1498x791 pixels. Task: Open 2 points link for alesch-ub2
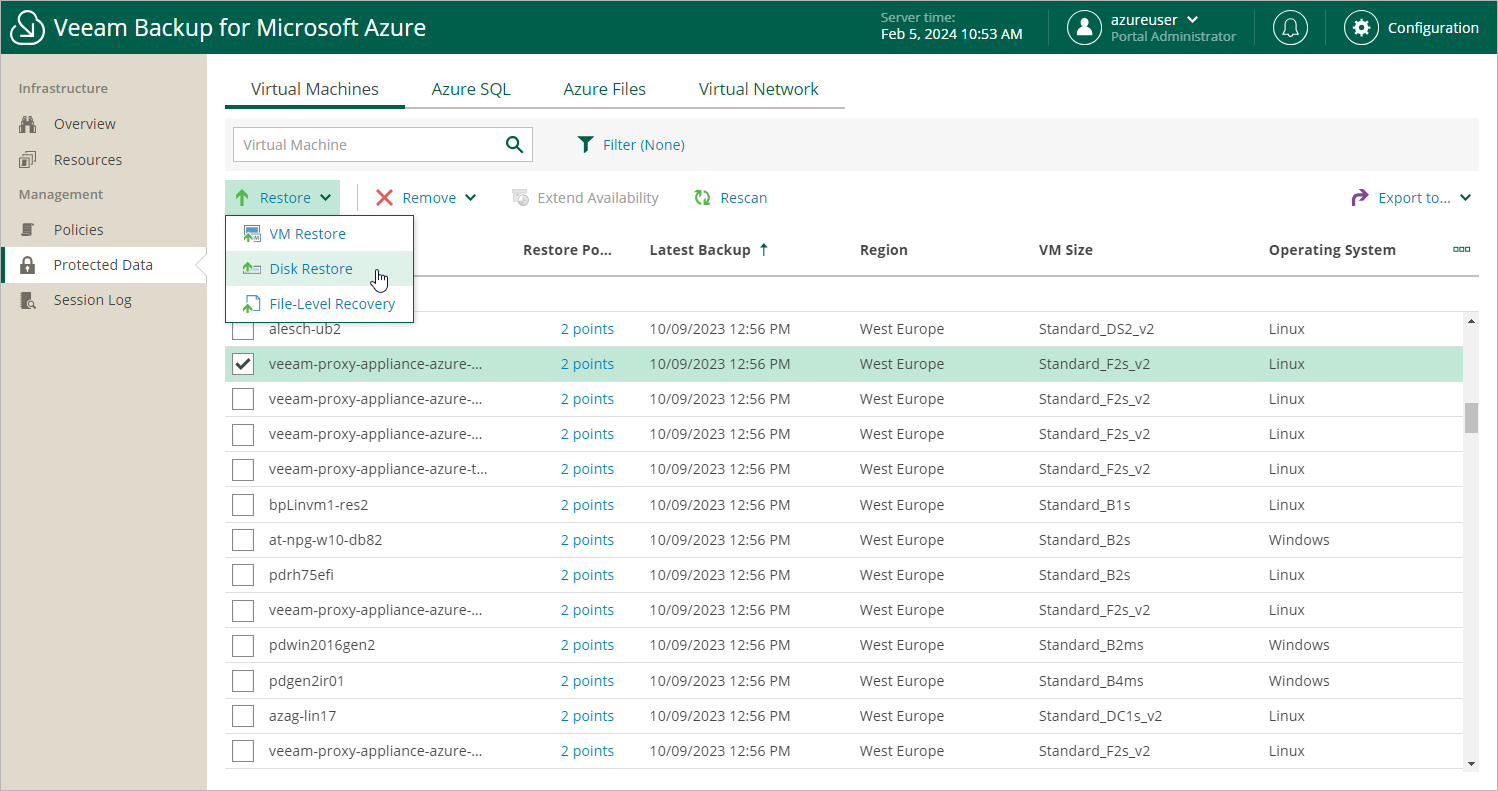point(587,329)
